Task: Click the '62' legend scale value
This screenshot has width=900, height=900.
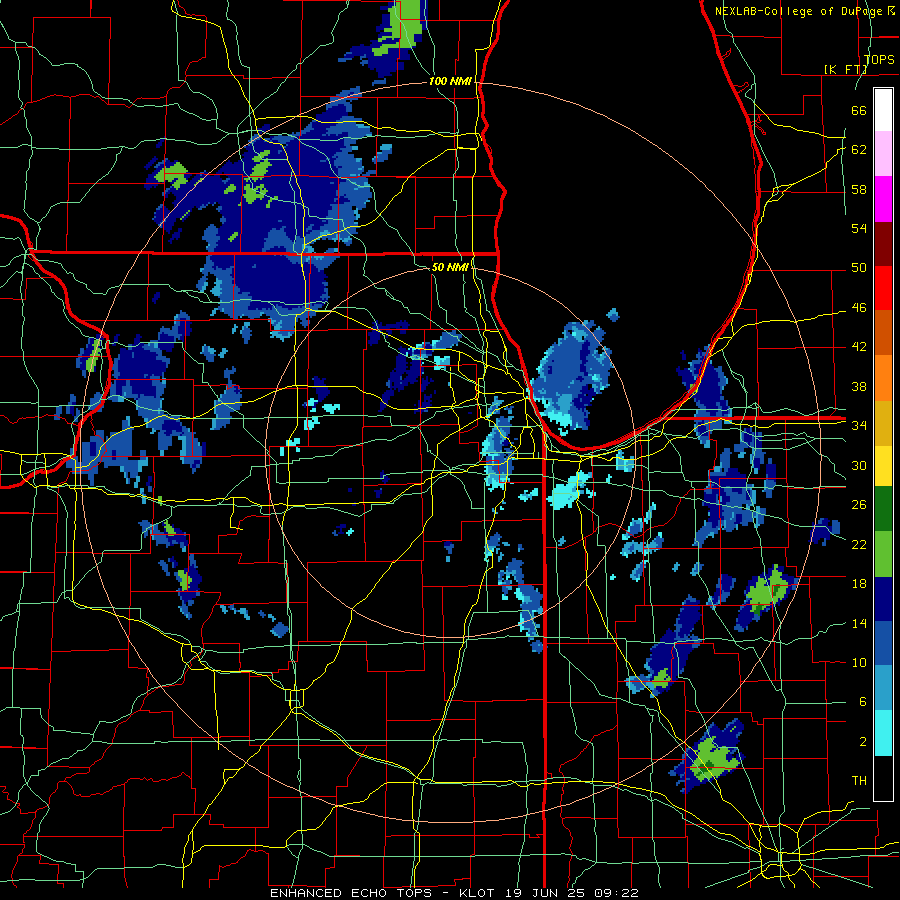Action: pyautogui.click(x=859, y=150)
